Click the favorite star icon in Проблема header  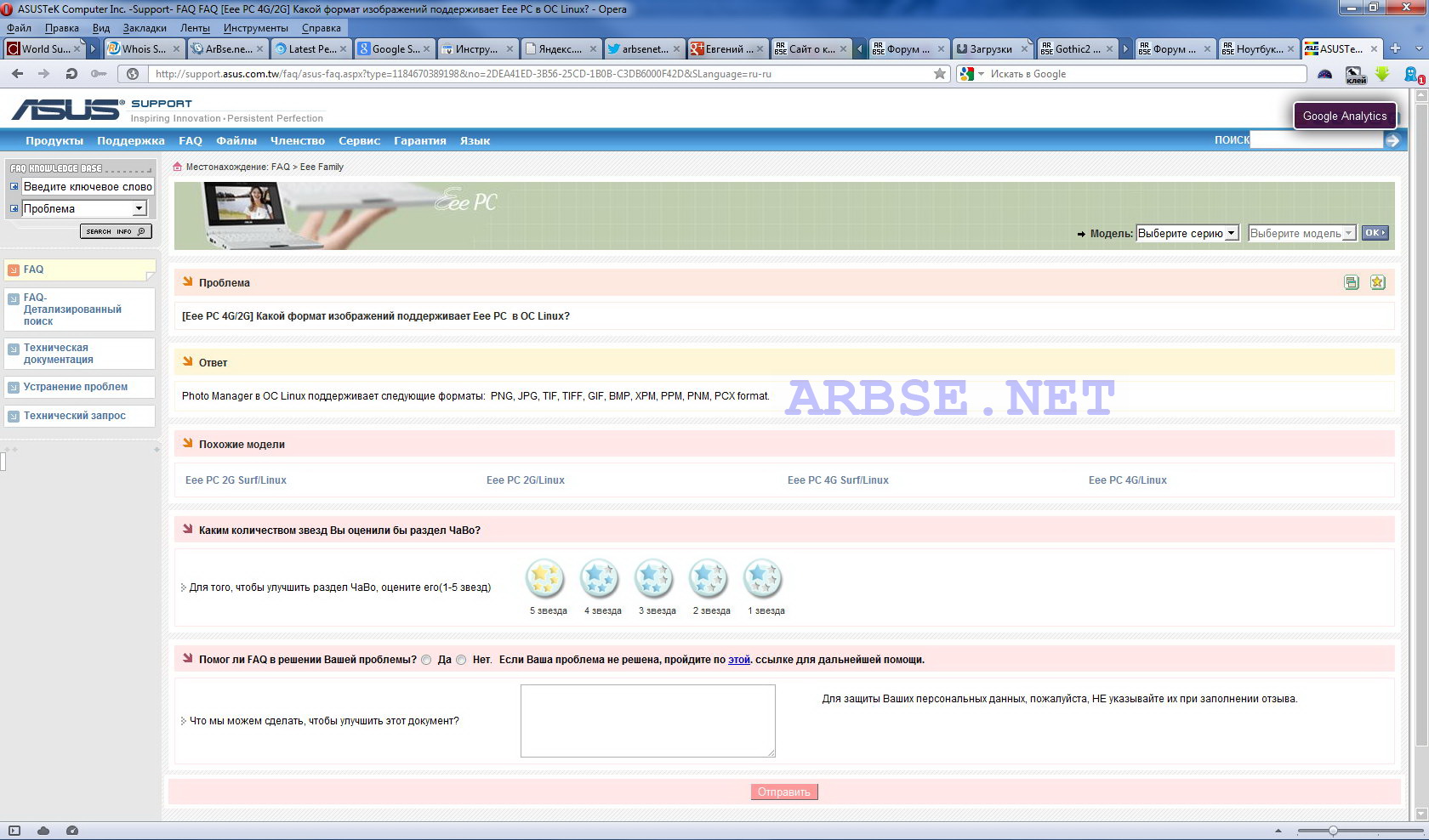1378,282
